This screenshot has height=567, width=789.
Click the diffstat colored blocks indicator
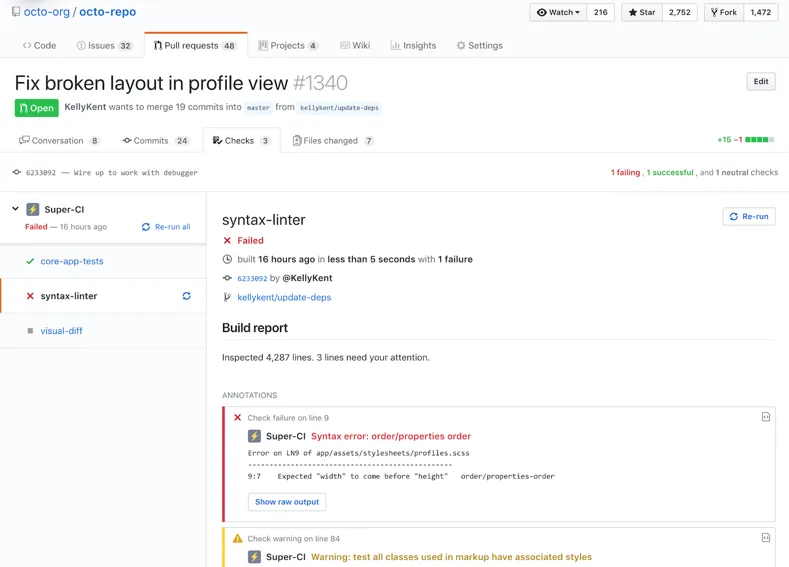pos(760,140)
